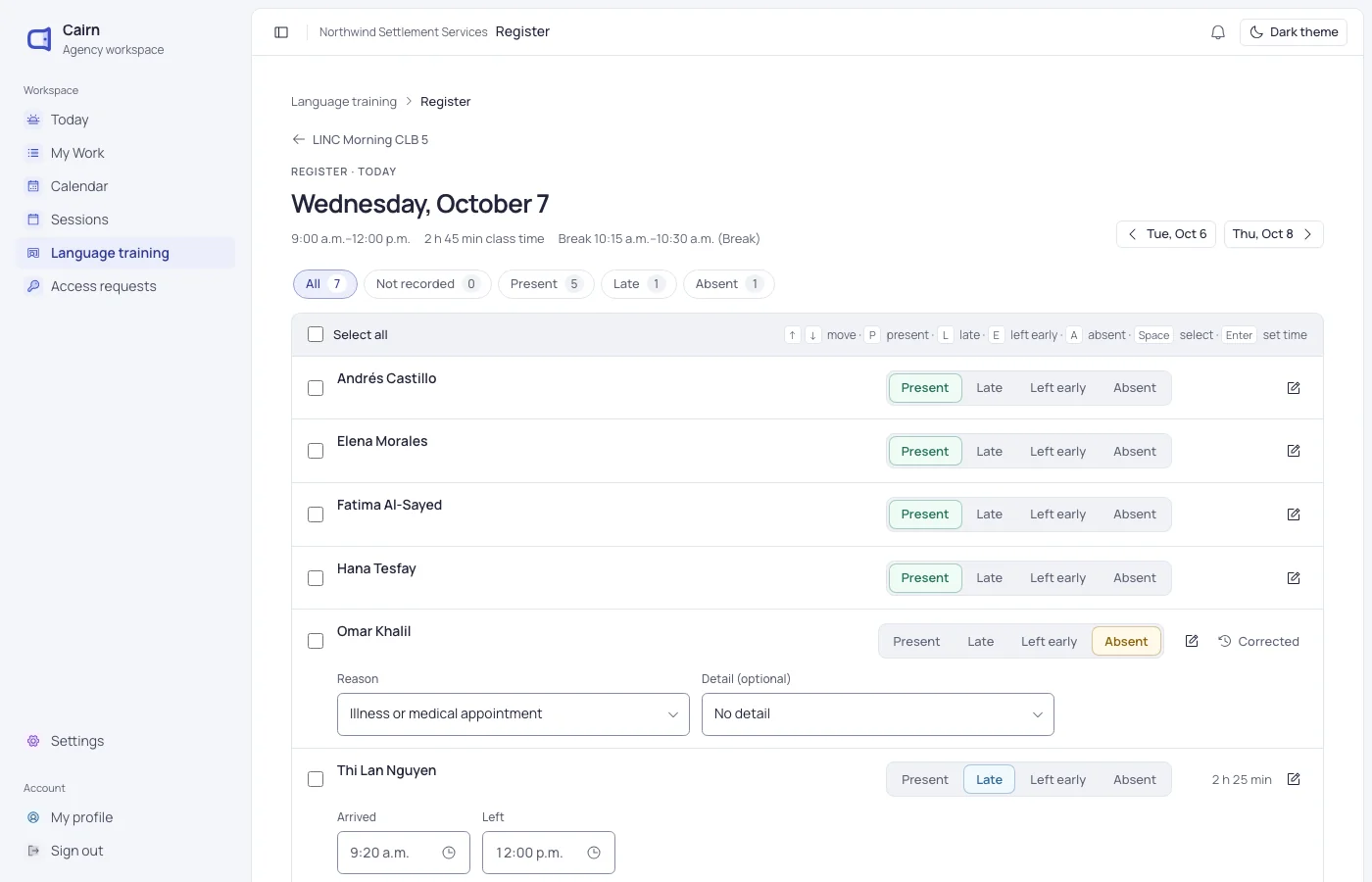This screenshot has width=1372, height=882.
Task: Click the Arrived time field showing 9:20 a.m.
Action: pyautogui.click(x=404, y=853)
